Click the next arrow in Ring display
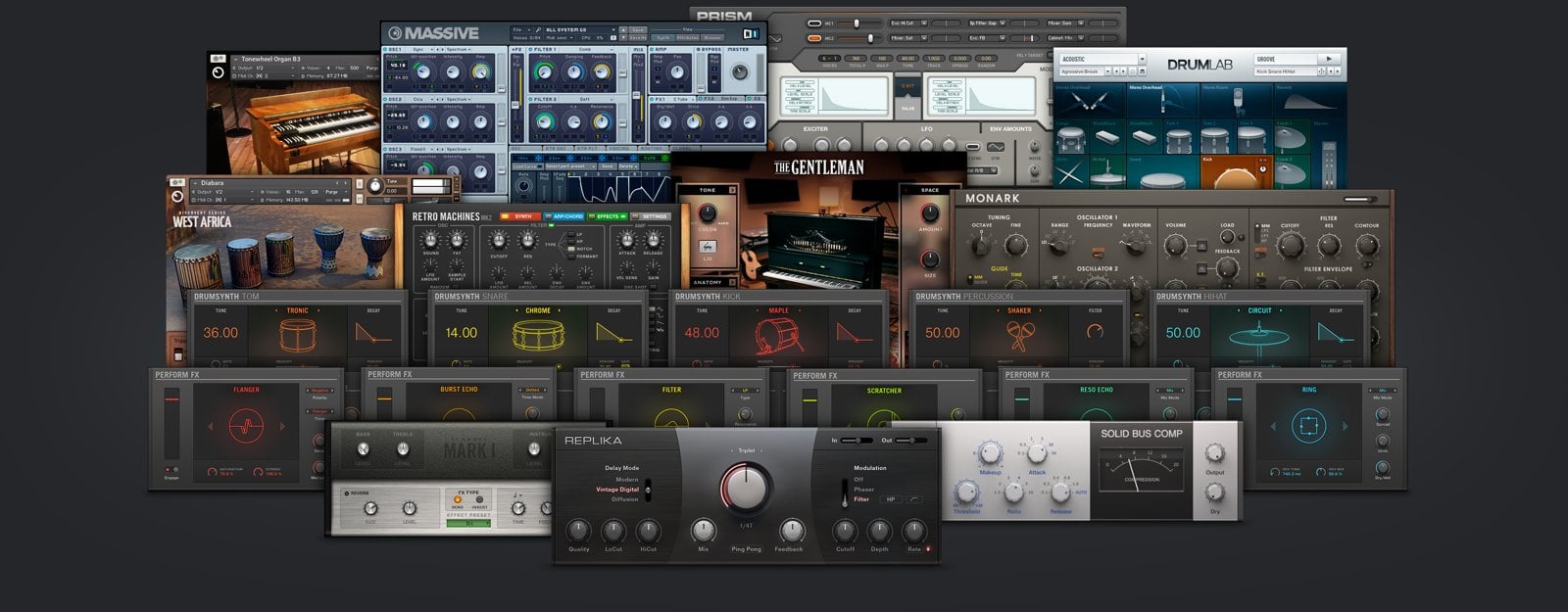Image resolution: width=1568 pixels, height=612 pixels. (x=1345, y=426)
